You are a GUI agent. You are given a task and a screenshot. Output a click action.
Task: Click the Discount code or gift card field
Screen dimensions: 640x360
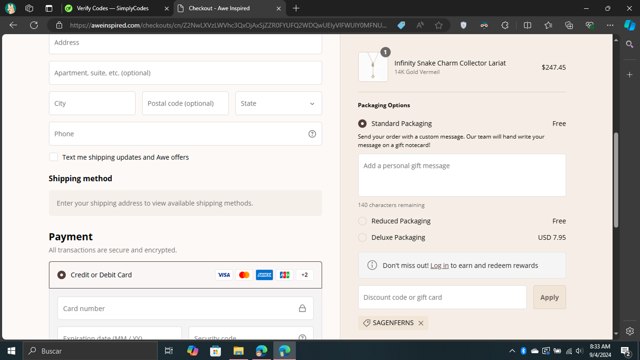point(442,298)
